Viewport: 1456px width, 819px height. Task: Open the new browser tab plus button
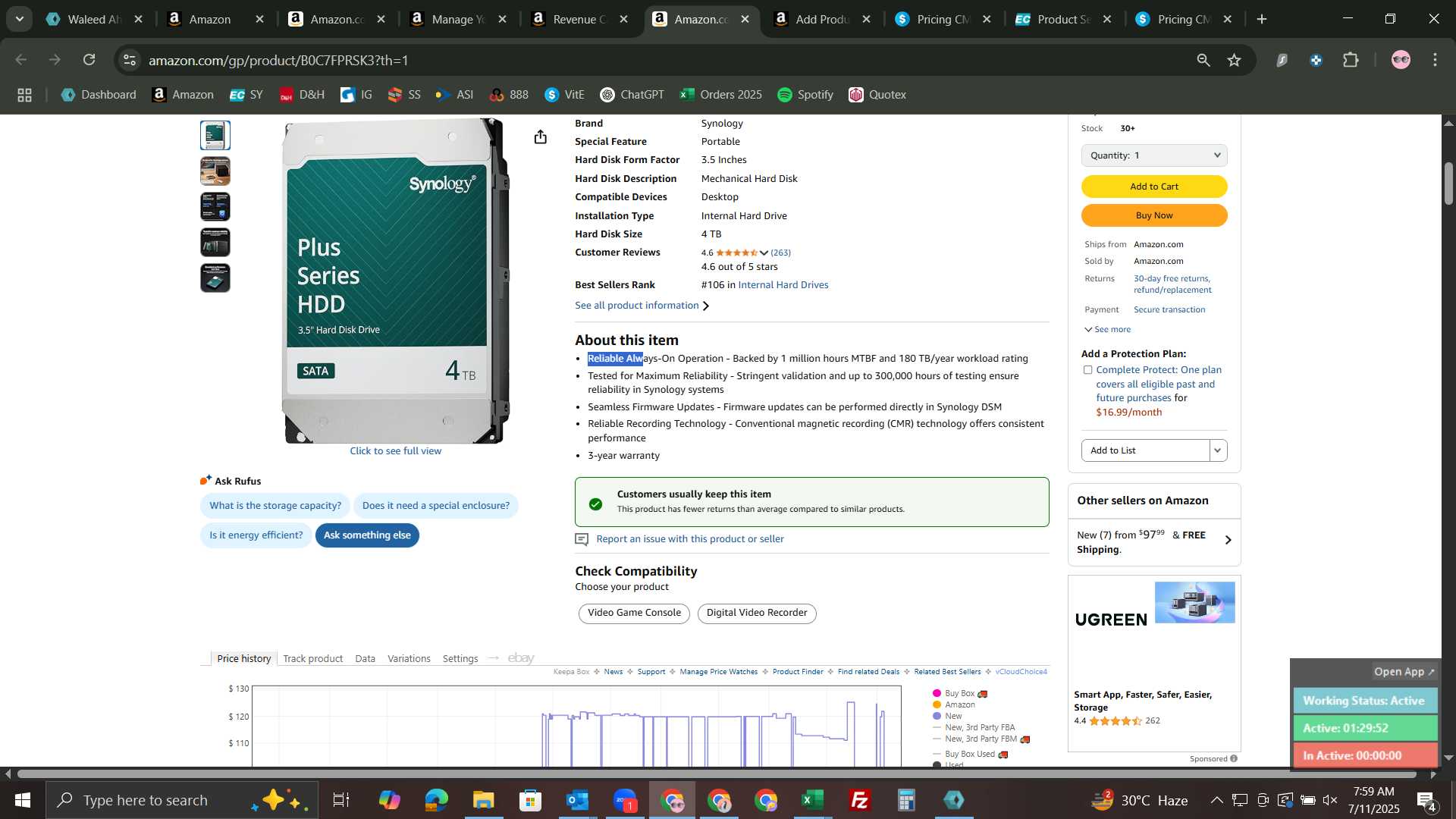(x=1262, y=20)
